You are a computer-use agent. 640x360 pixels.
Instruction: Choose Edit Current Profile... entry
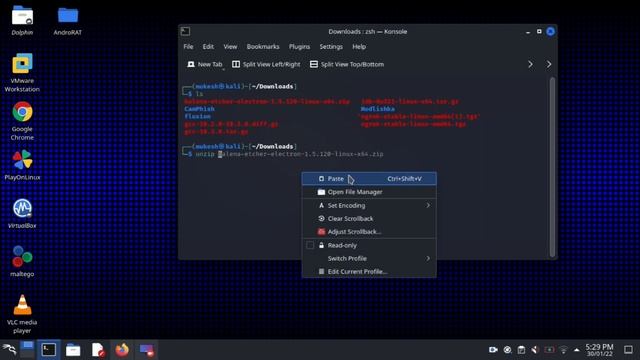369,271
